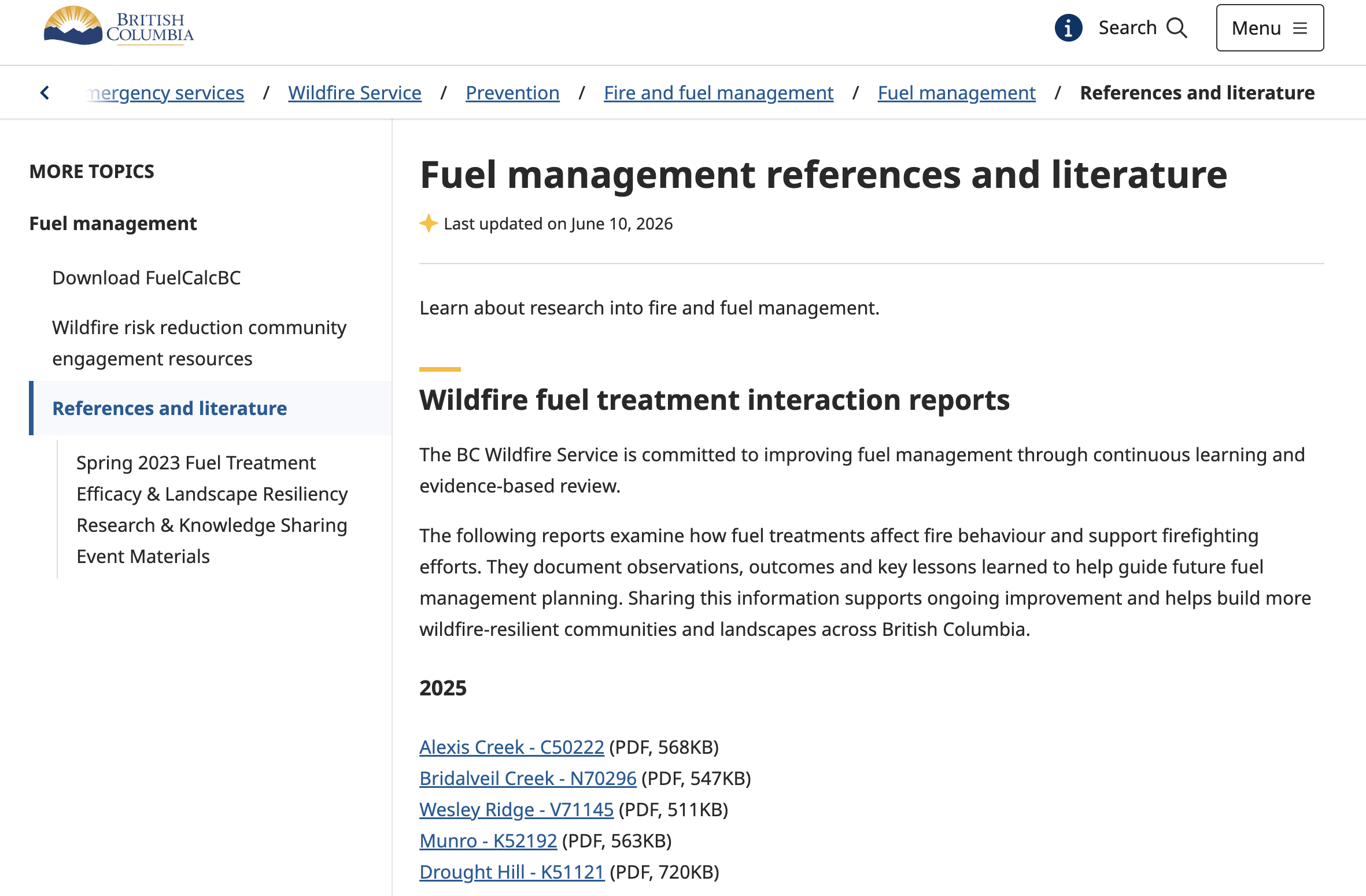Download Munro - K52192 report

tap(488, 841)
